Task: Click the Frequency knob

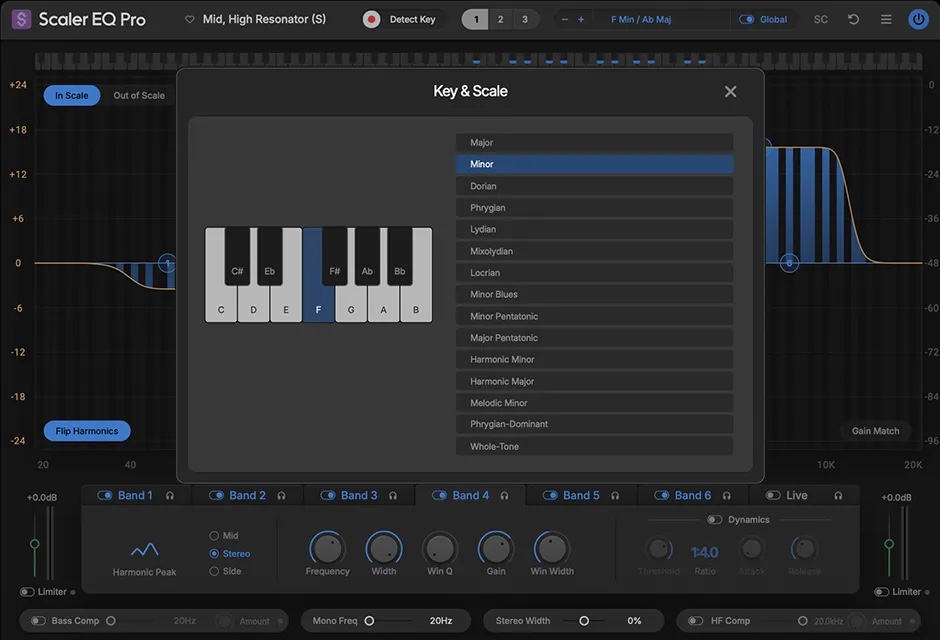Action: pos(327,548)
